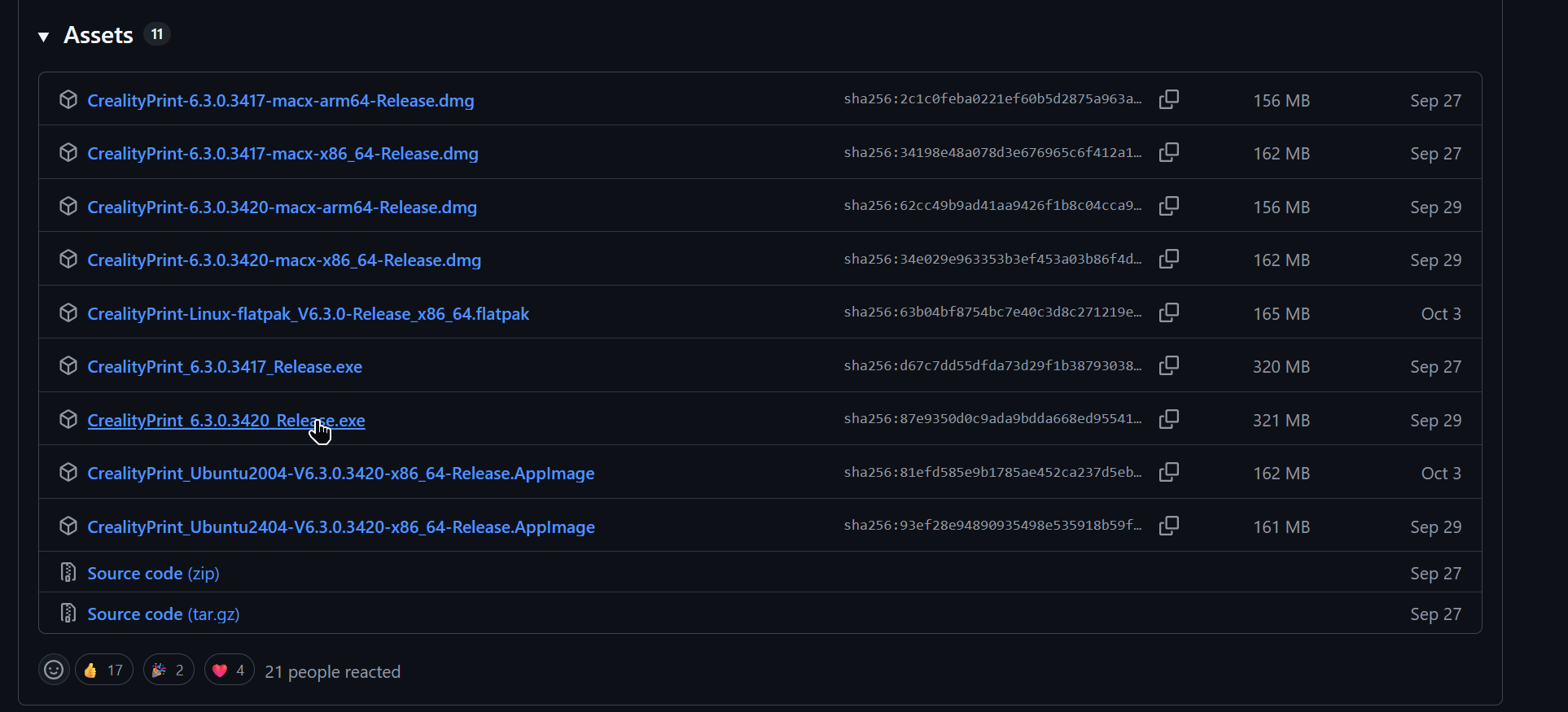Download the Ubuntu2404 AppImage file
The height and width of the screenshot is (712, 1568).
coord(341,527)
